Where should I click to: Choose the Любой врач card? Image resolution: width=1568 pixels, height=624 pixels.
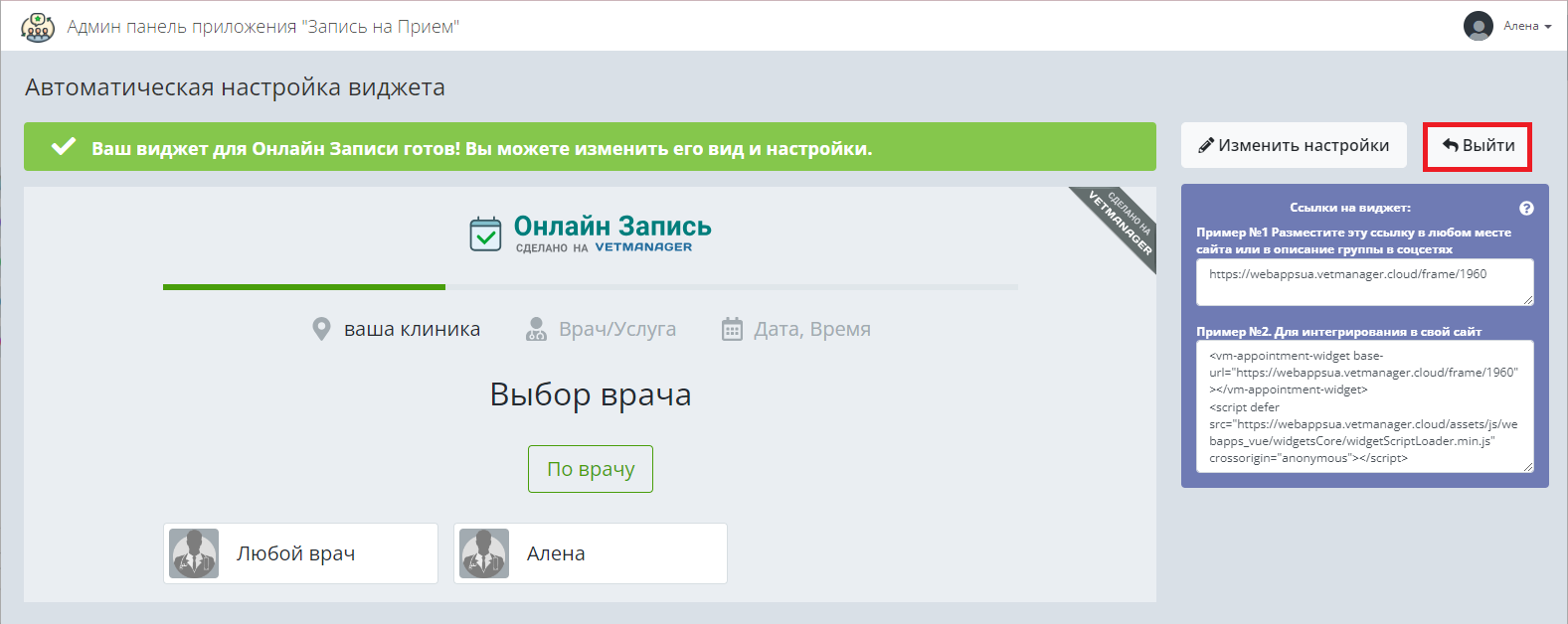(300, 553)
